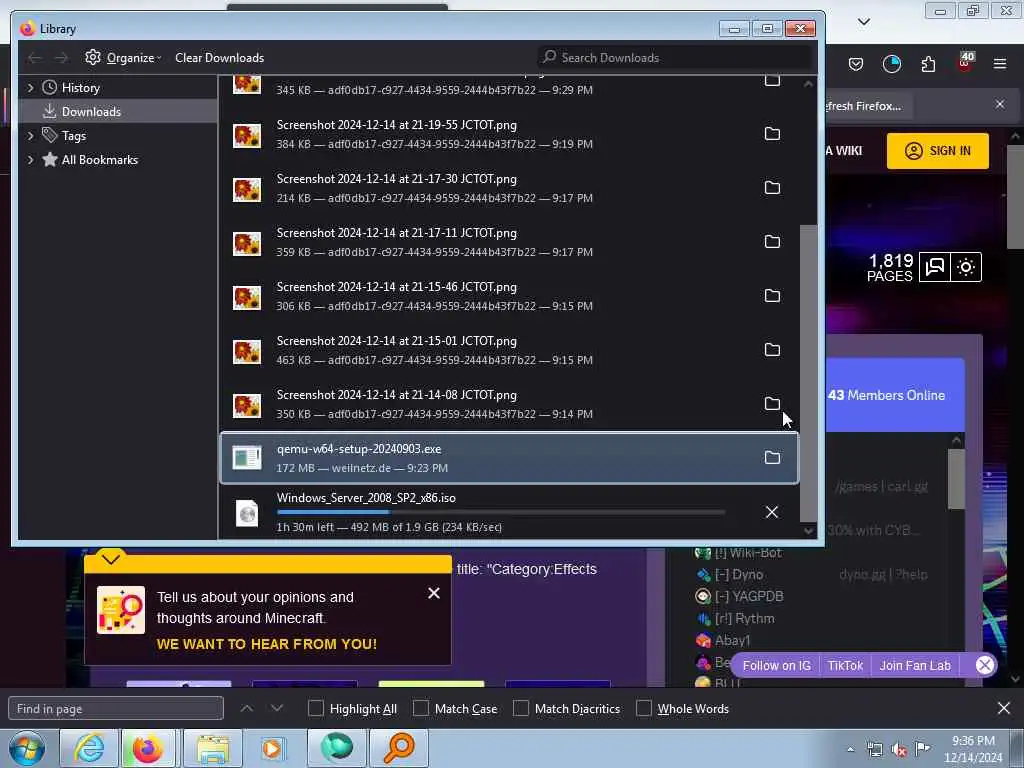Click Follow on IG link

click(x=776, y=665)
